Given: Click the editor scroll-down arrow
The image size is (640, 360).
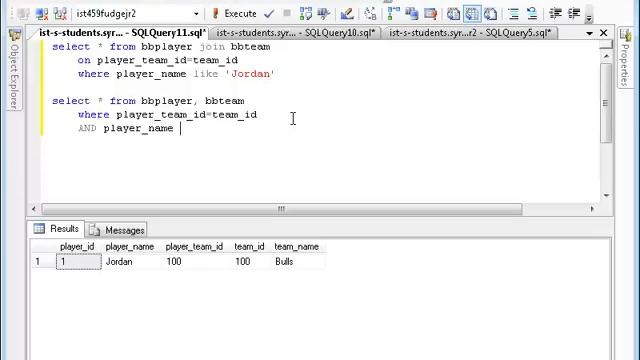Looking at the screenshot, I should pos(607,195).
